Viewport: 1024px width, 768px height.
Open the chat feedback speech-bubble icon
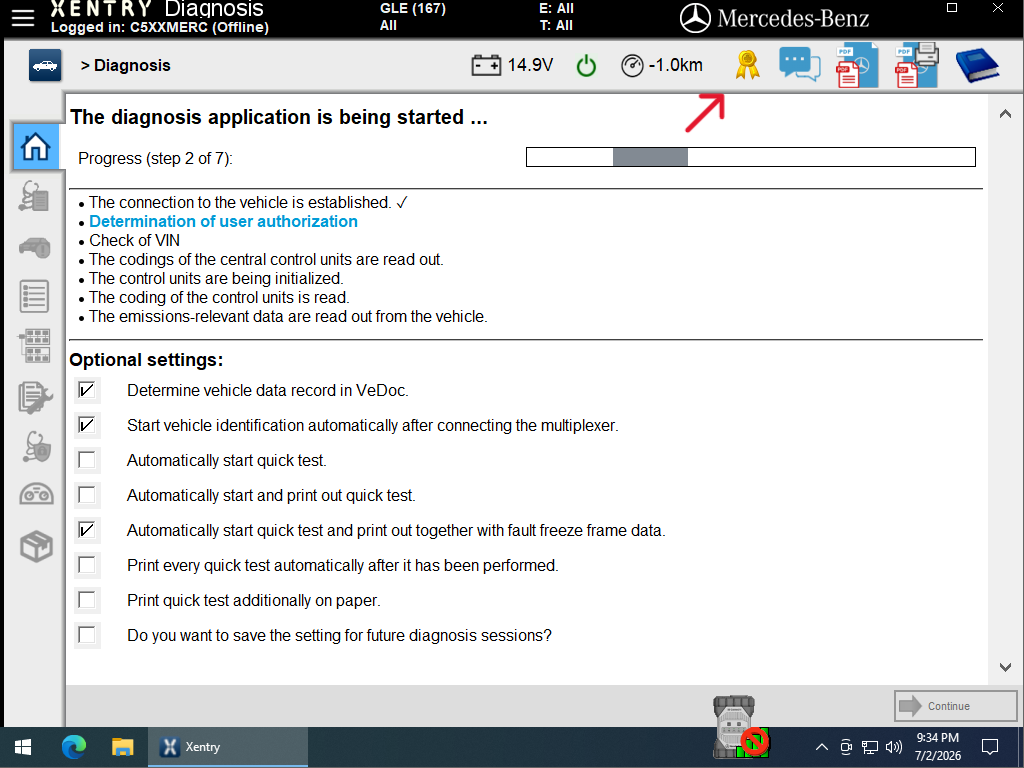coord(799,65)
